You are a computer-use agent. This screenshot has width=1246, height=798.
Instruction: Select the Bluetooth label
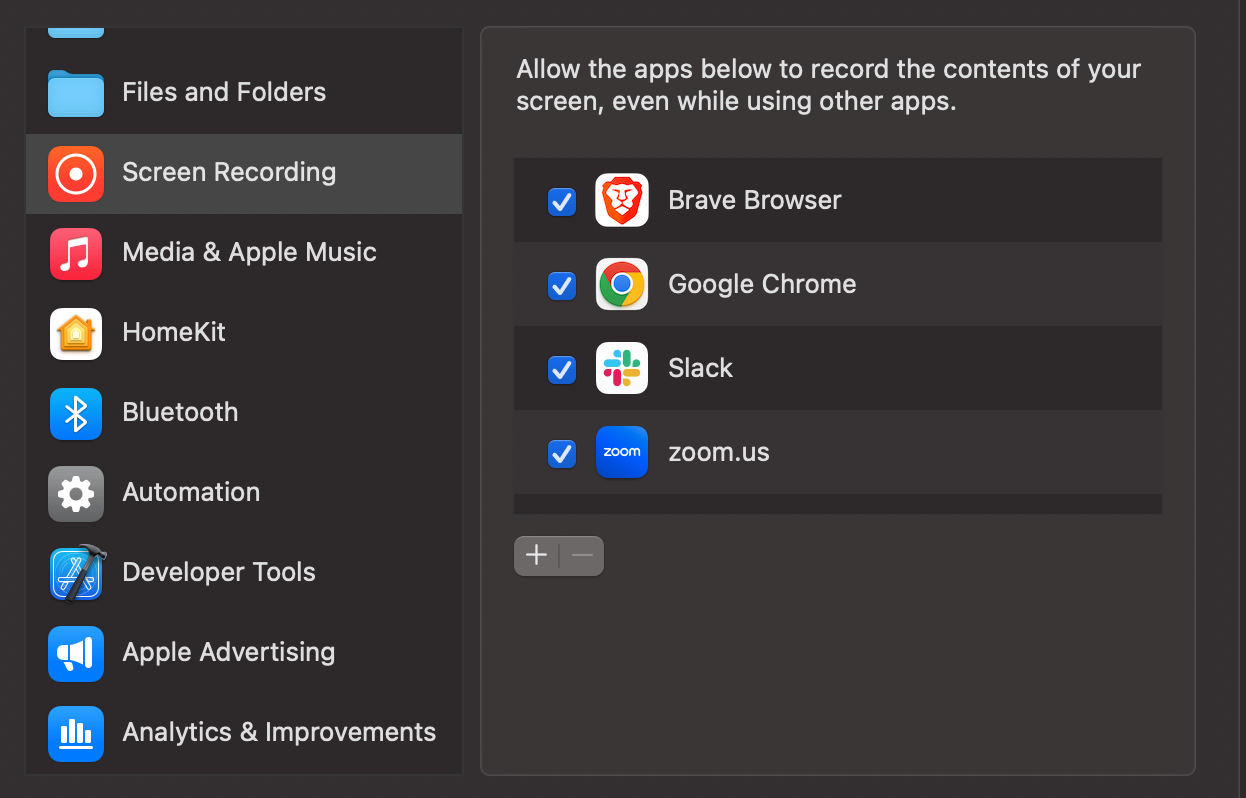[180, 412]
